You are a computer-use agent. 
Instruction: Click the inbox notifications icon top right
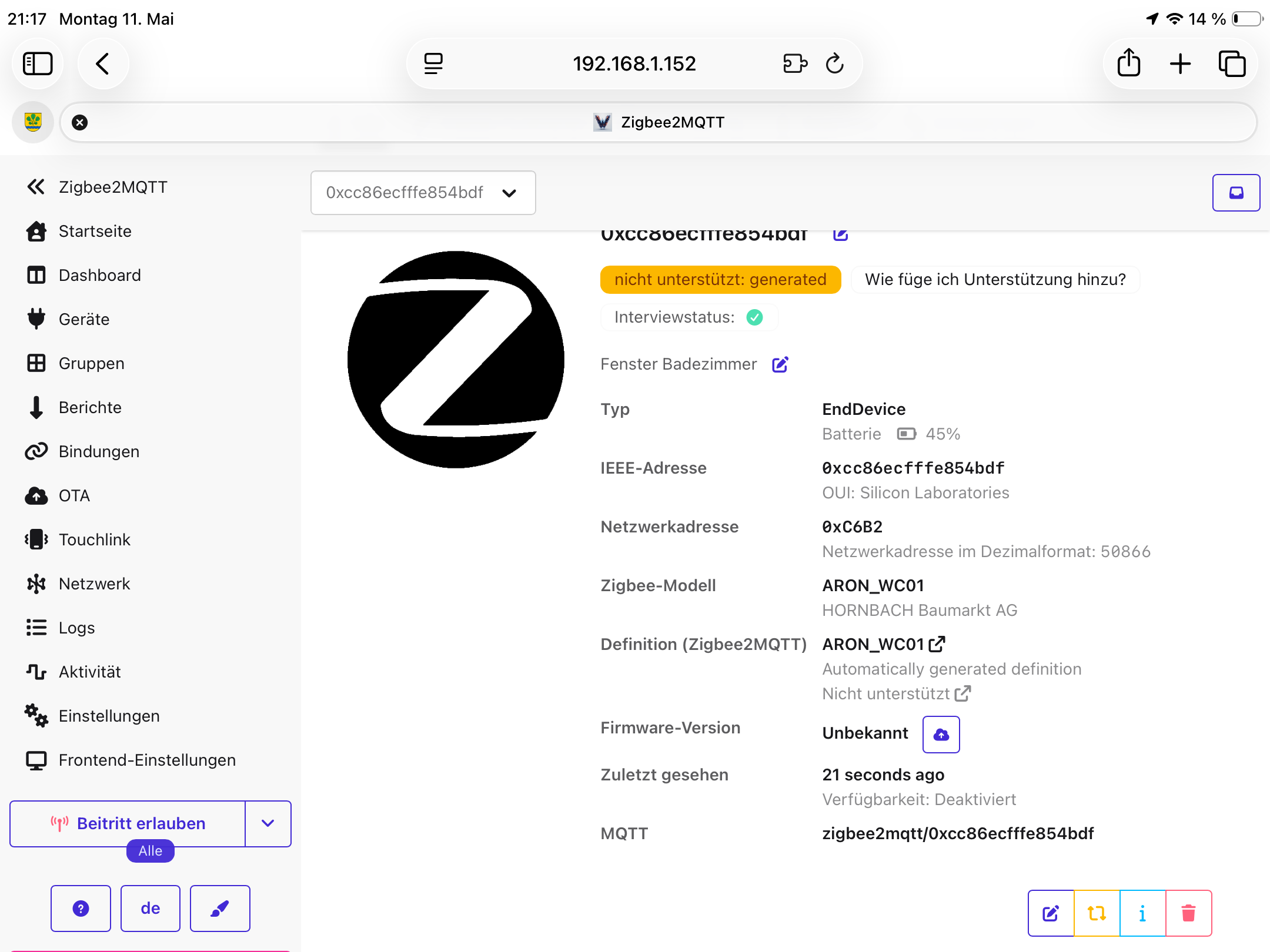click(1236, 193)
